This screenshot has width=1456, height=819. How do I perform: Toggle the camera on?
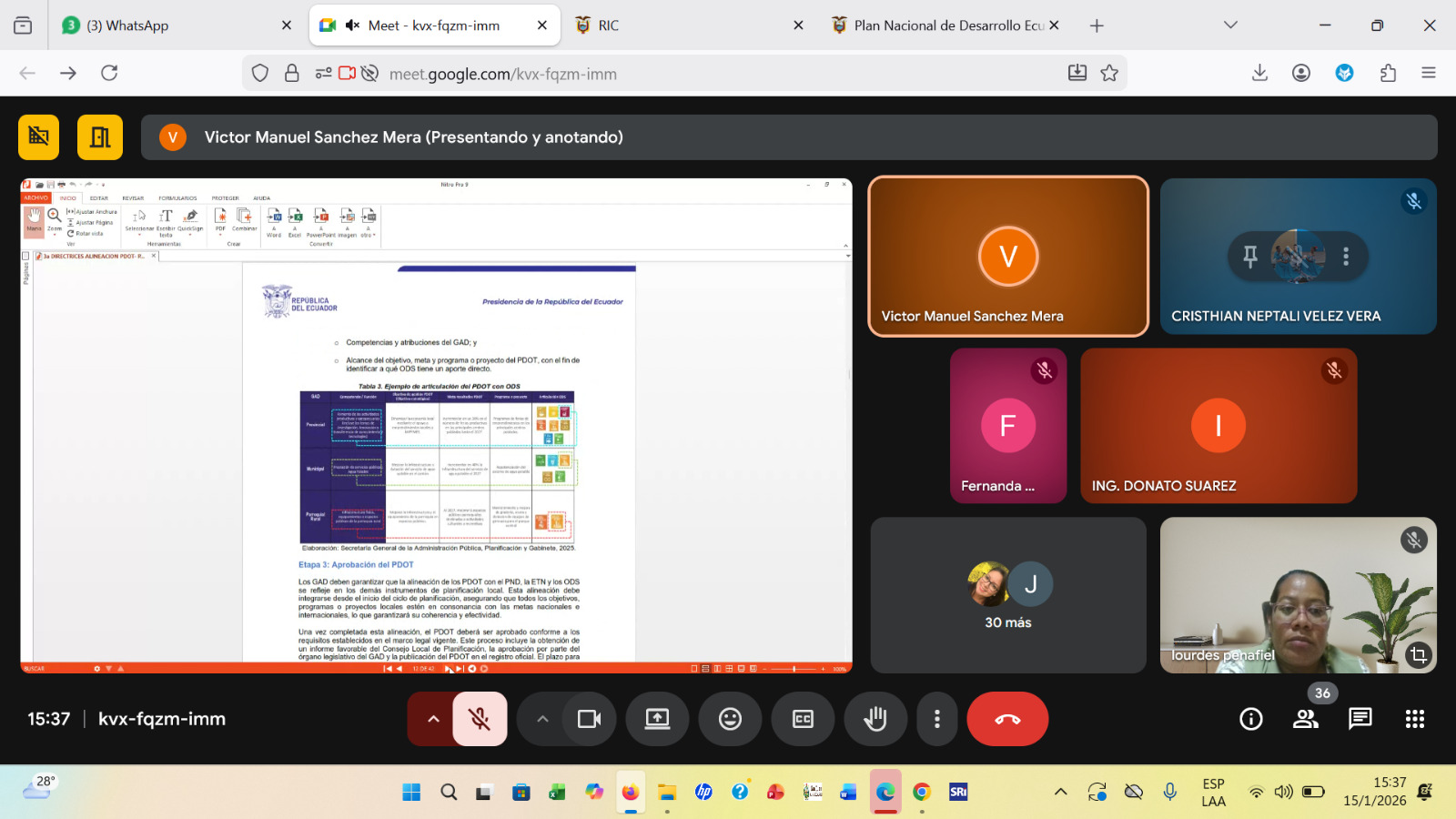click(589, 719)
